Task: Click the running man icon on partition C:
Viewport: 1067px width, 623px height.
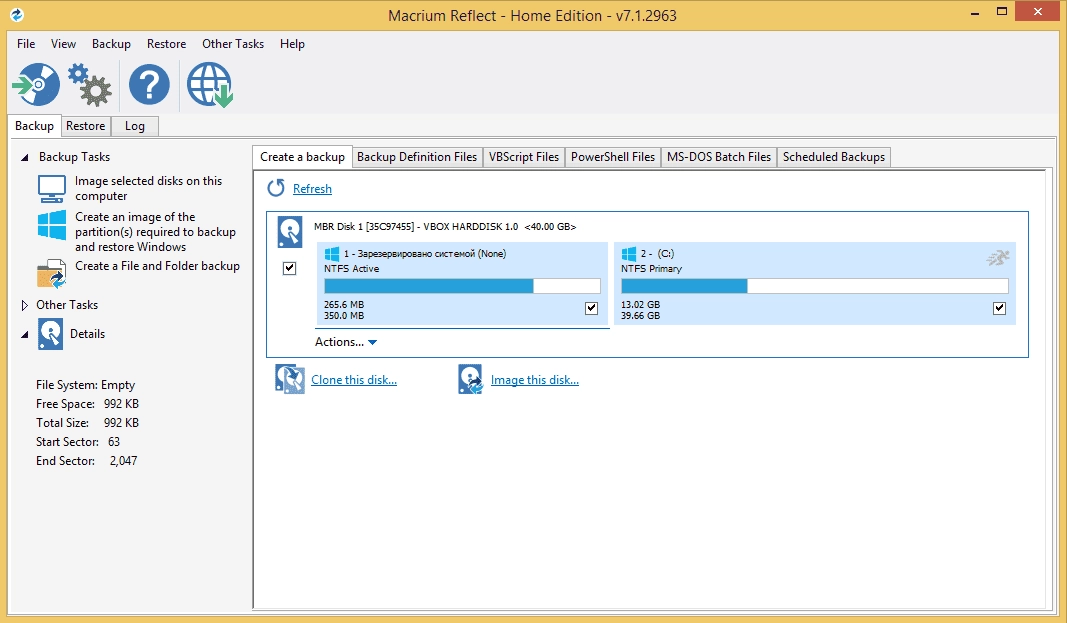Action: [998, 258]
